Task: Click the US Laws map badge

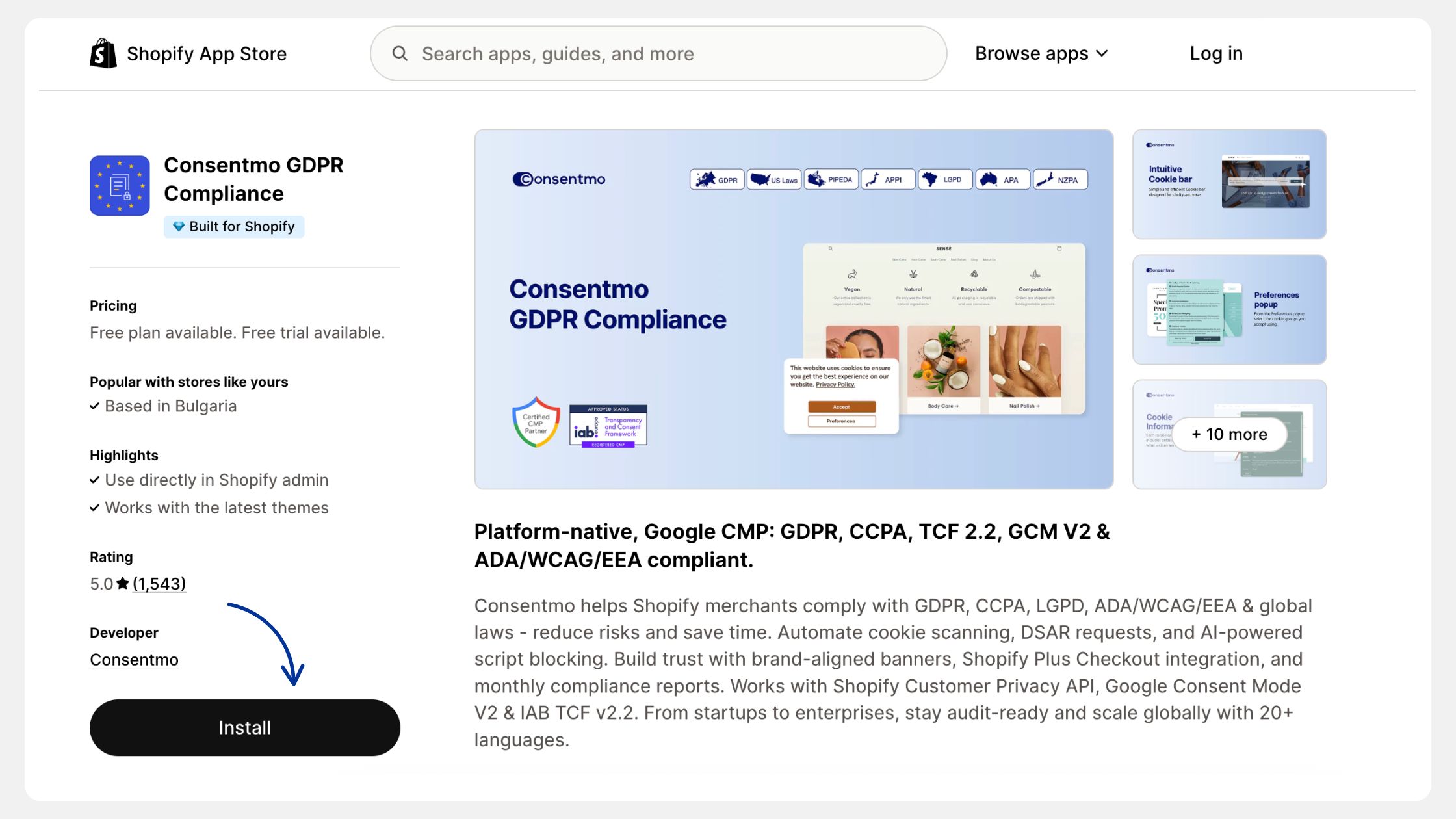Action: (773, 179)
